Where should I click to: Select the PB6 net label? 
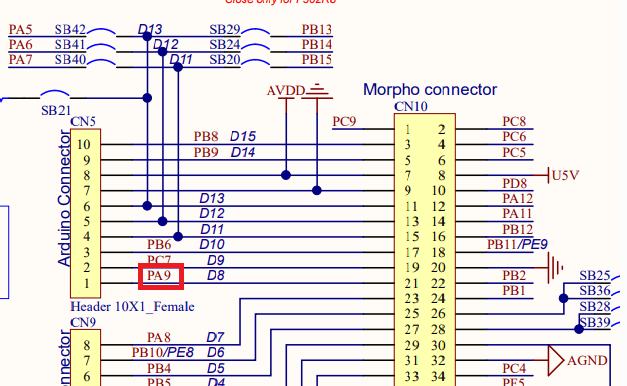(159, 244)
